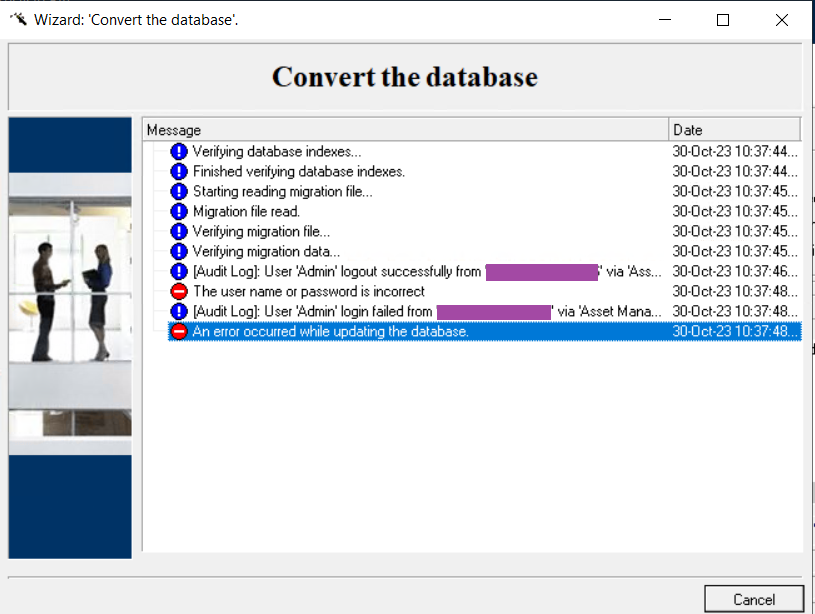Click the 'Convert the database' heading
The height and width of the screenshot is (614, 815).
tap(404, 75)
